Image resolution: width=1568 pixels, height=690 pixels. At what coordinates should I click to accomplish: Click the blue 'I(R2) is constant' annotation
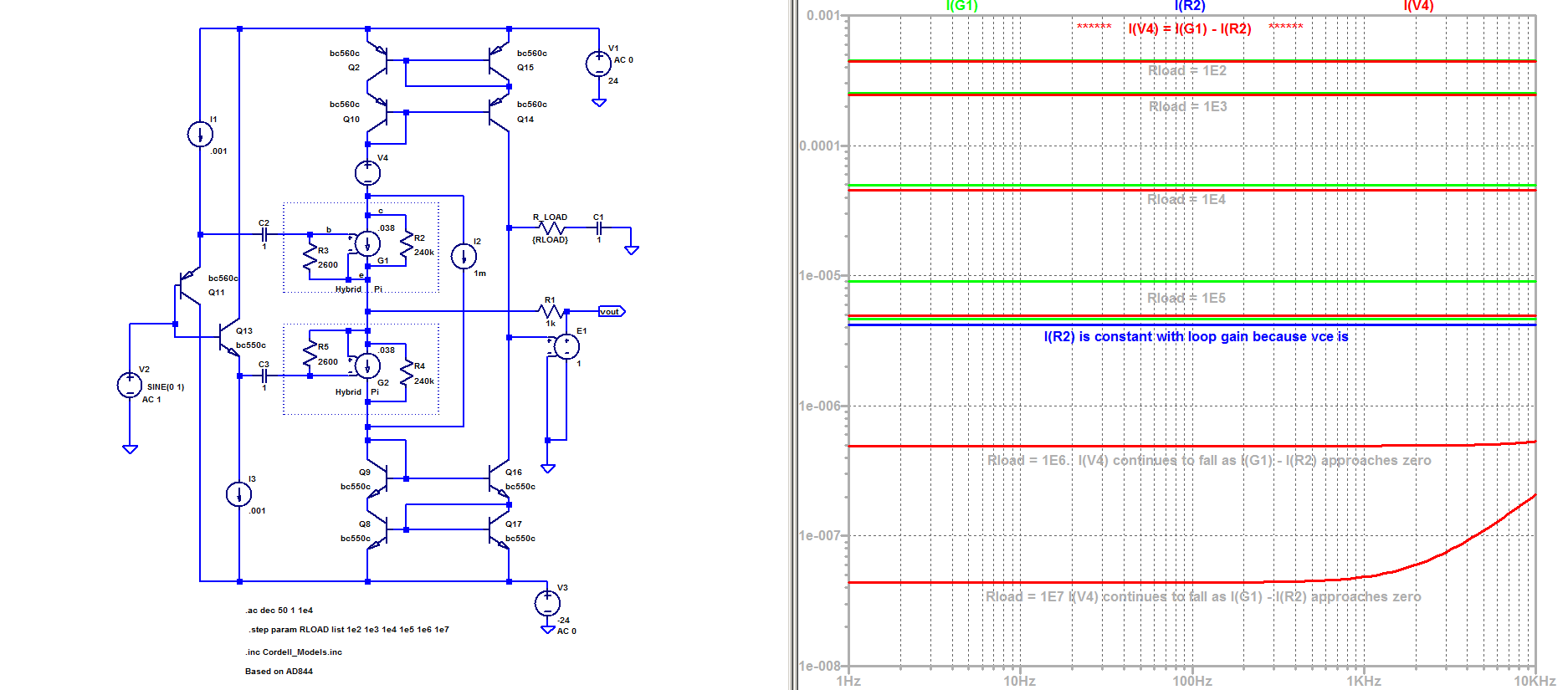(1196, 337)
